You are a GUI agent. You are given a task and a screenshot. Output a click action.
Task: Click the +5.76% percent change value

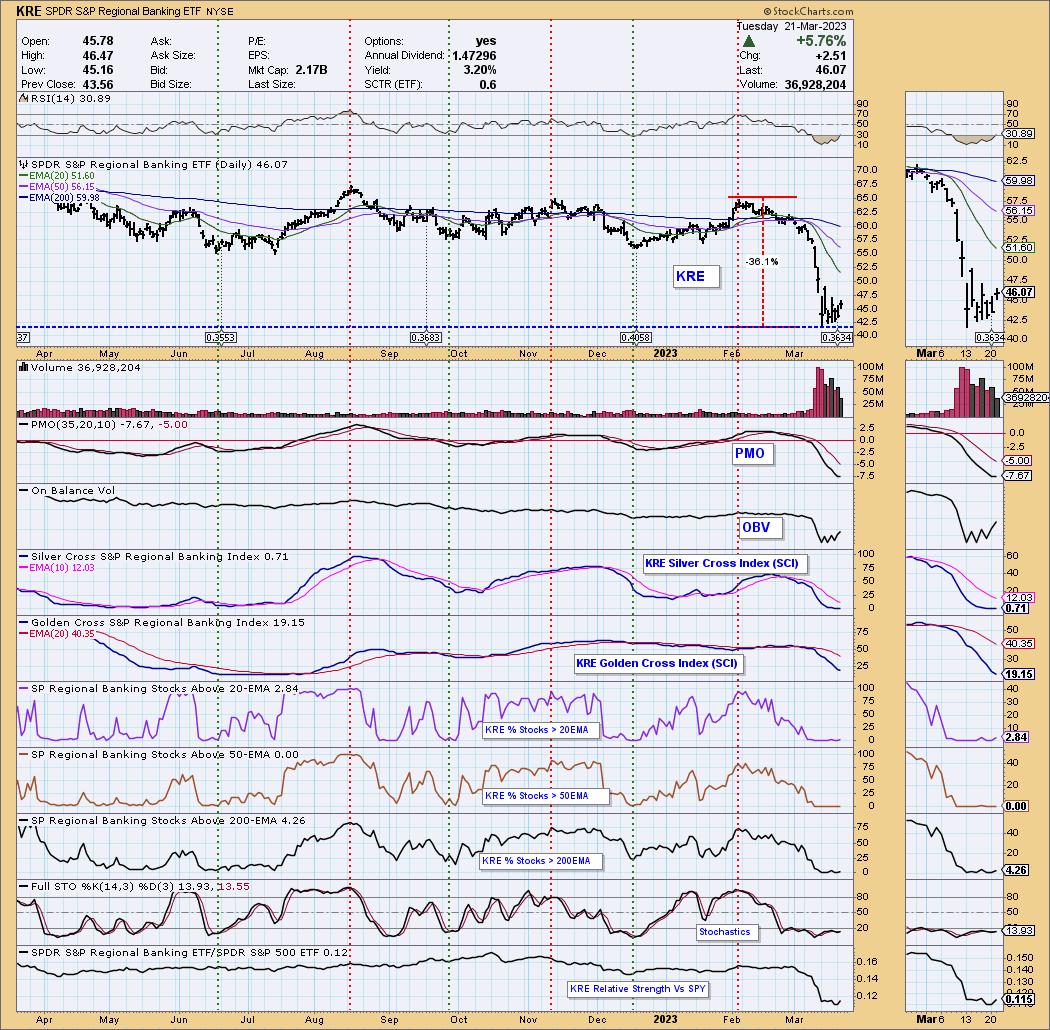(x=821, y=42)
